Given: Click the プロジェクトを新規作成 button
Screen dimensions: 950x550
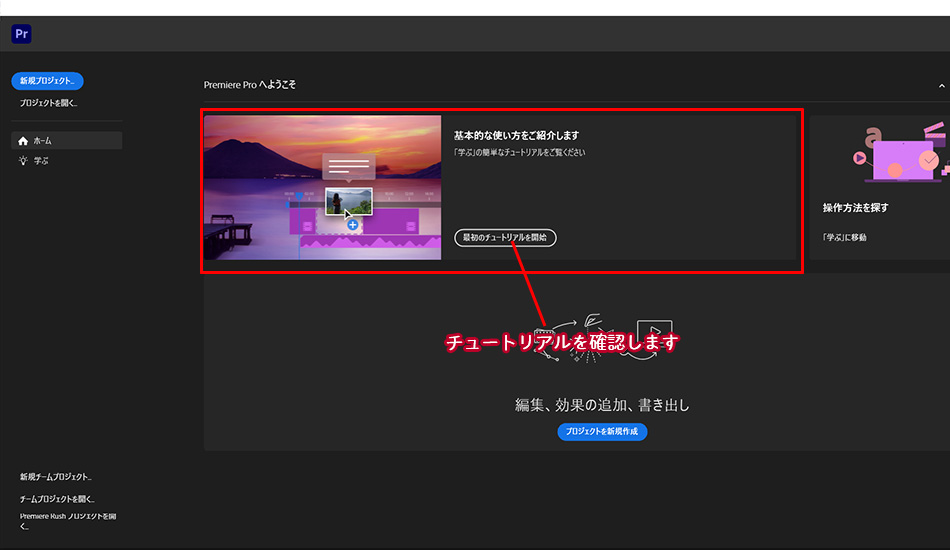Looking at the screenshot, I should pyautogui.click(x=602, y=431).
